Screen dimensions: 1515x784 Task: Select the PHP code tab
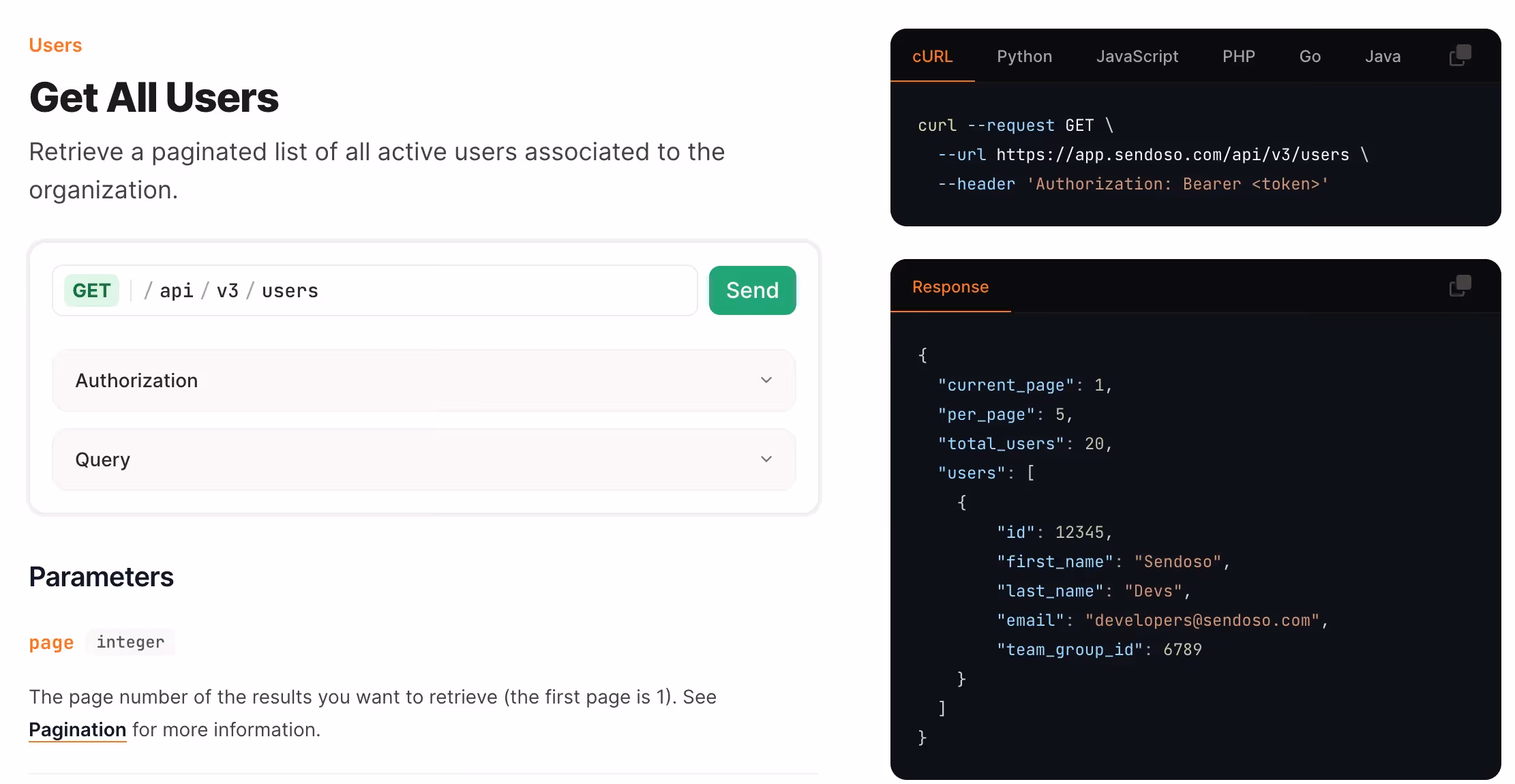(x=1238, y=57)
